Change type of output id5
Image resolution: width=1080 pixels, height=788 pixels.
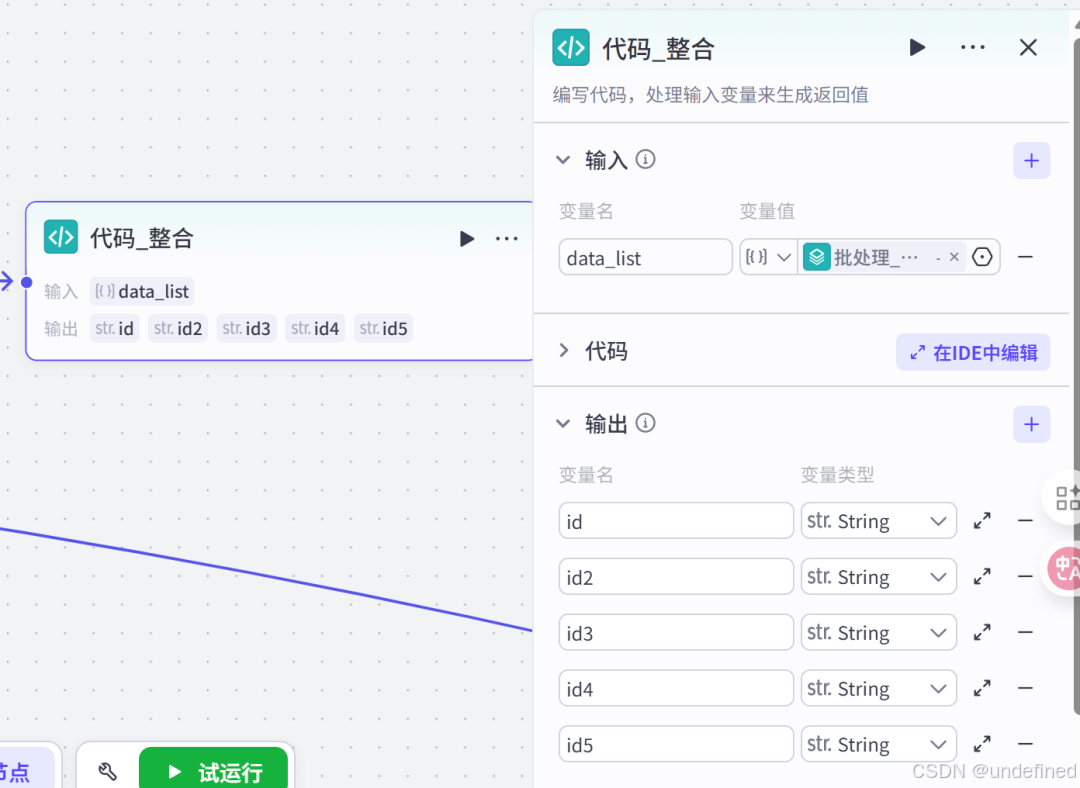pos(878,744)
